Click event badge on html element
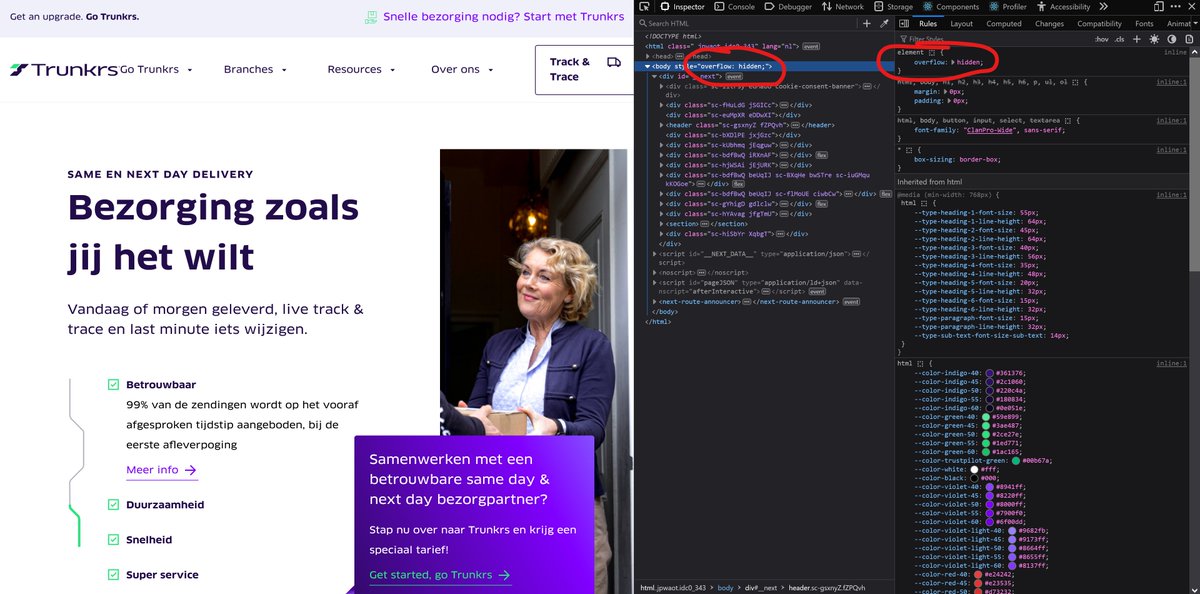The height and width of the screenshot is (594, 1200). 811,46
